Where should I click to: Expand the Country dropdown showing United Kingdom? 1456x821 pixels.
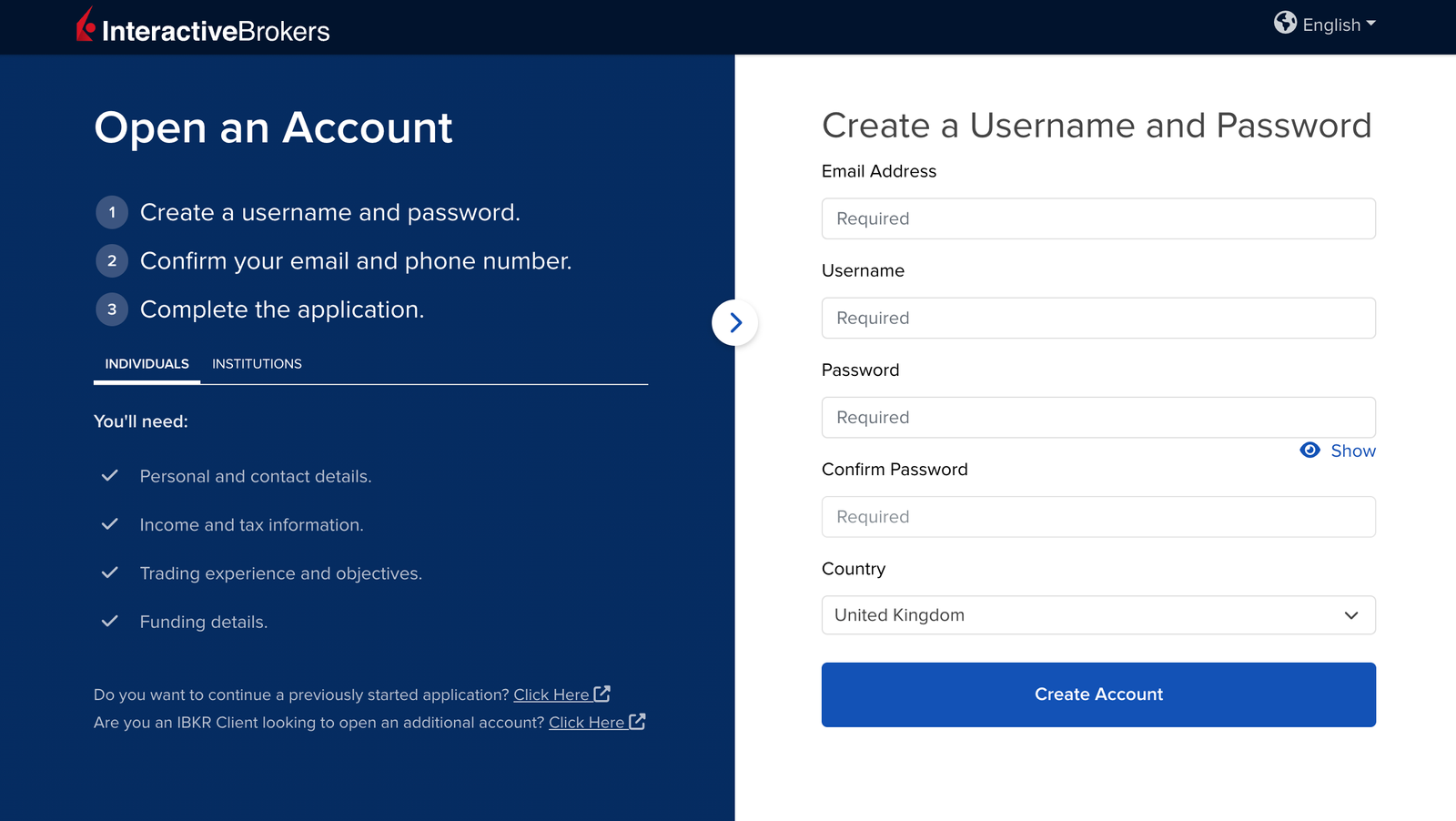point(1097,615)
